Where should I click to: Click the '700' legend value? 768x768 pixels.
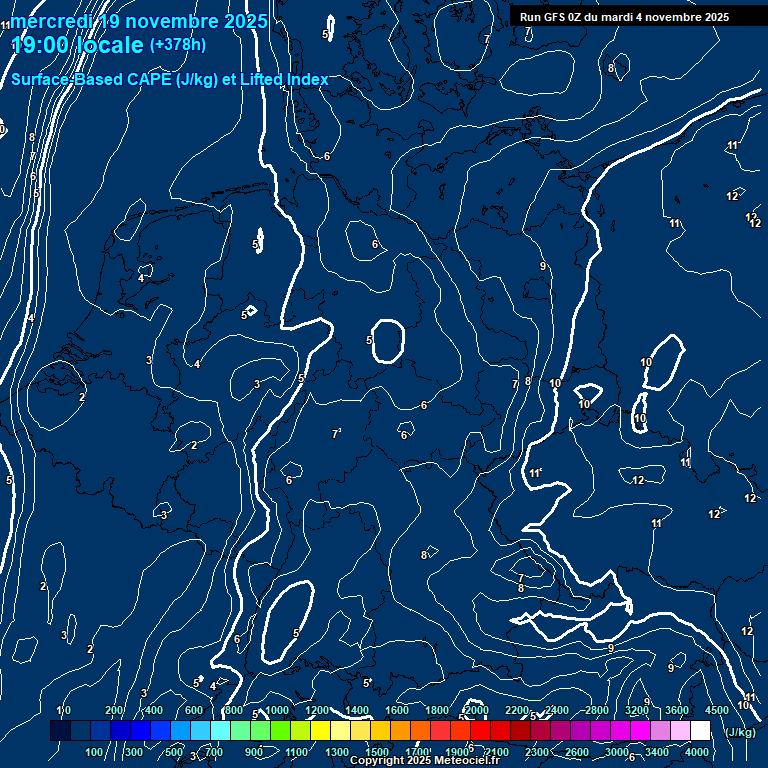click(x=214, y=752)
